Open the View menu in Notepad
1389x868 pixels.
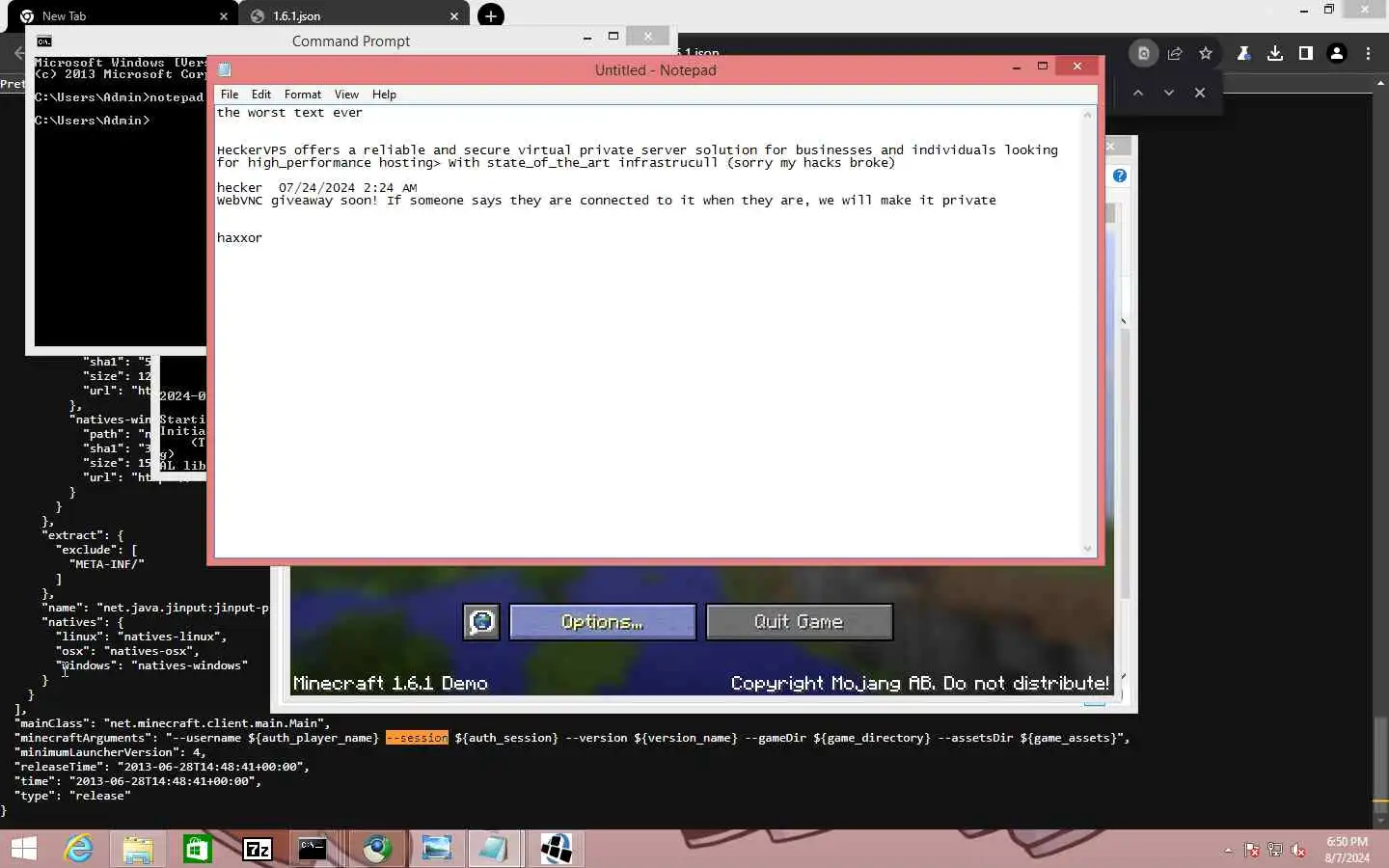[x=346, y=95]
